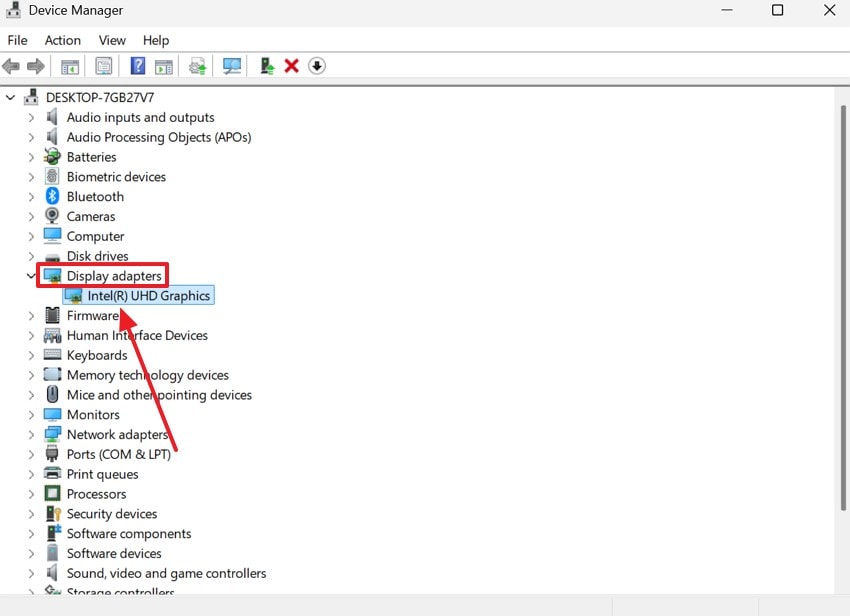Expand the Monitors chevron
850x616 pixels.
(x=31, y=414)
